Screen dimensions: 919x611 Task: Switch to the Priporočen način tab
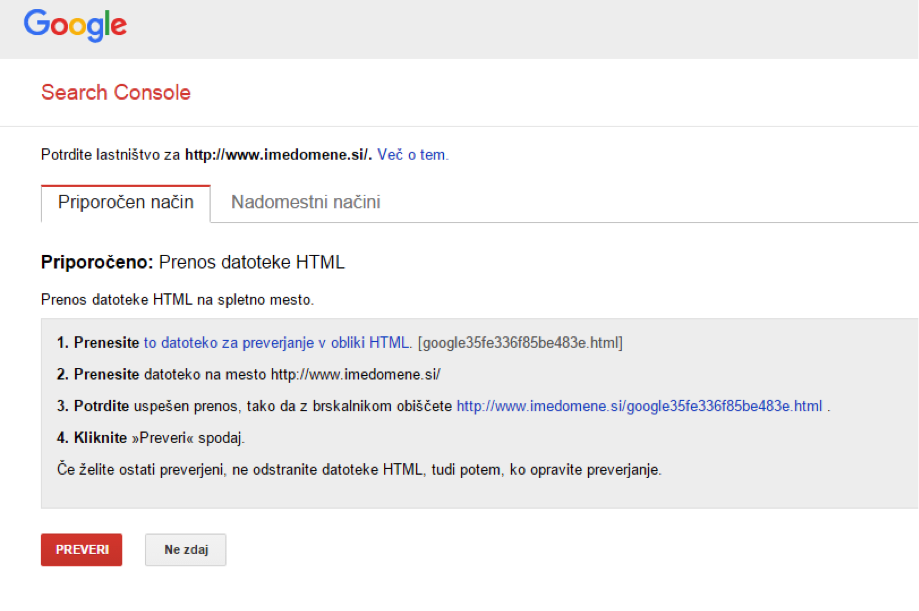(126, 202)
